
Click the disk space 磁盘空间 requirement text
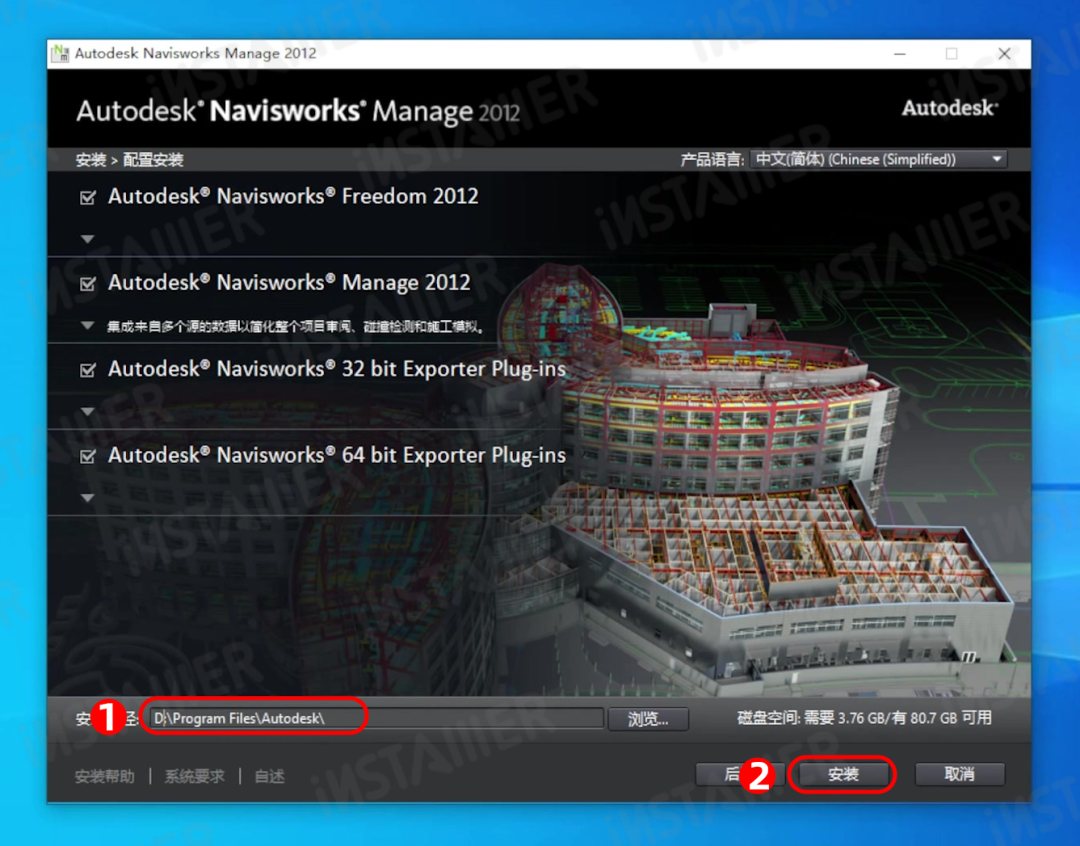[x=864, y=718]
